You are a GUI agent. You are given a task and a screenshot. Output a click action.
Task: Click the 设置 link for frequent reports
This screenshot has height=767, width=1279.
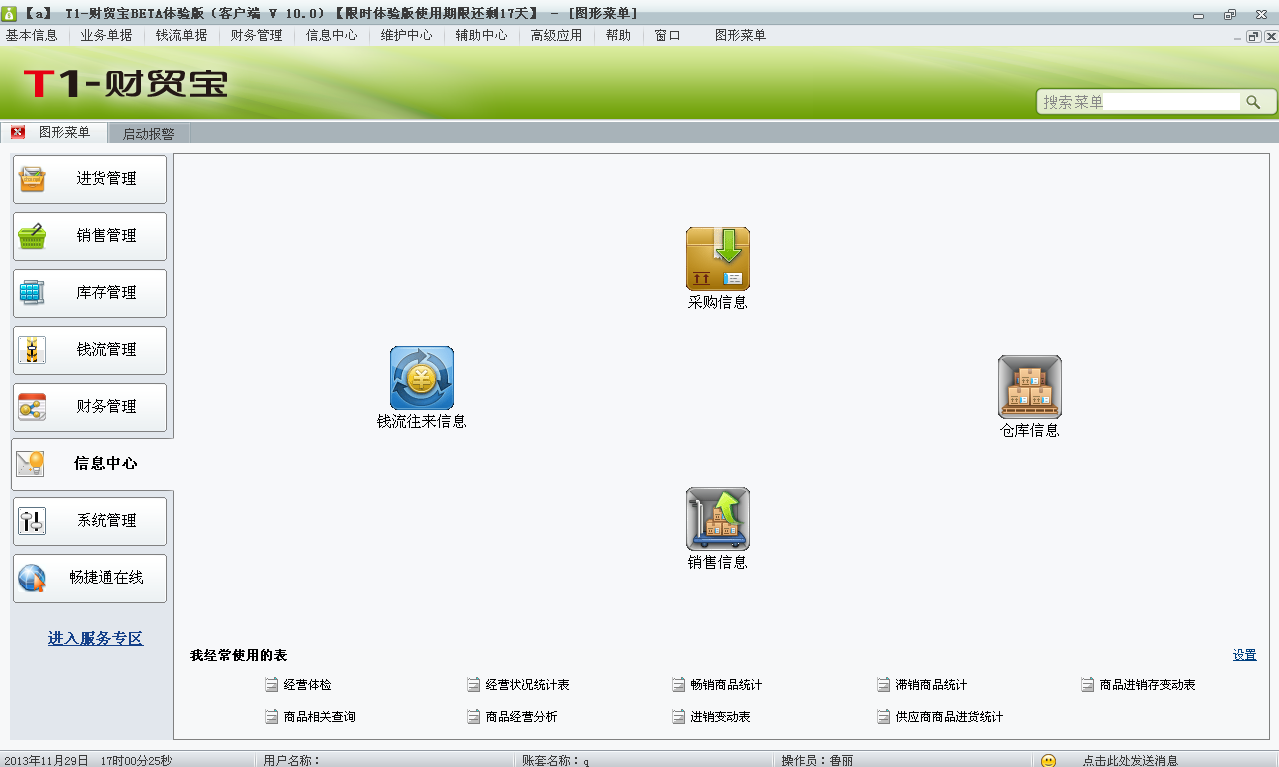pos(1244,655)
